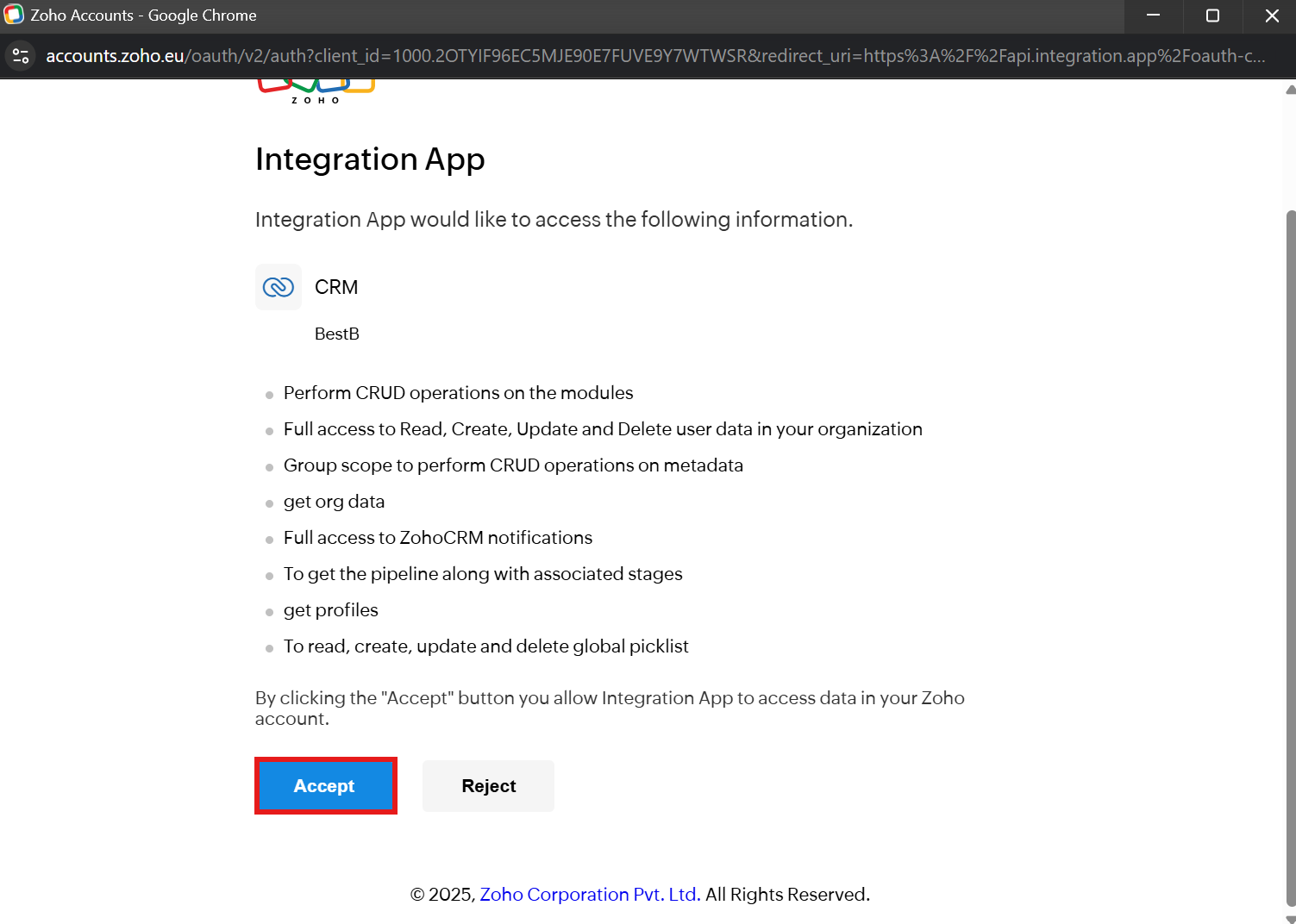Minimize the Chrome window
The height and width of the screenshot is (924, 1296).
(1153, 16)
